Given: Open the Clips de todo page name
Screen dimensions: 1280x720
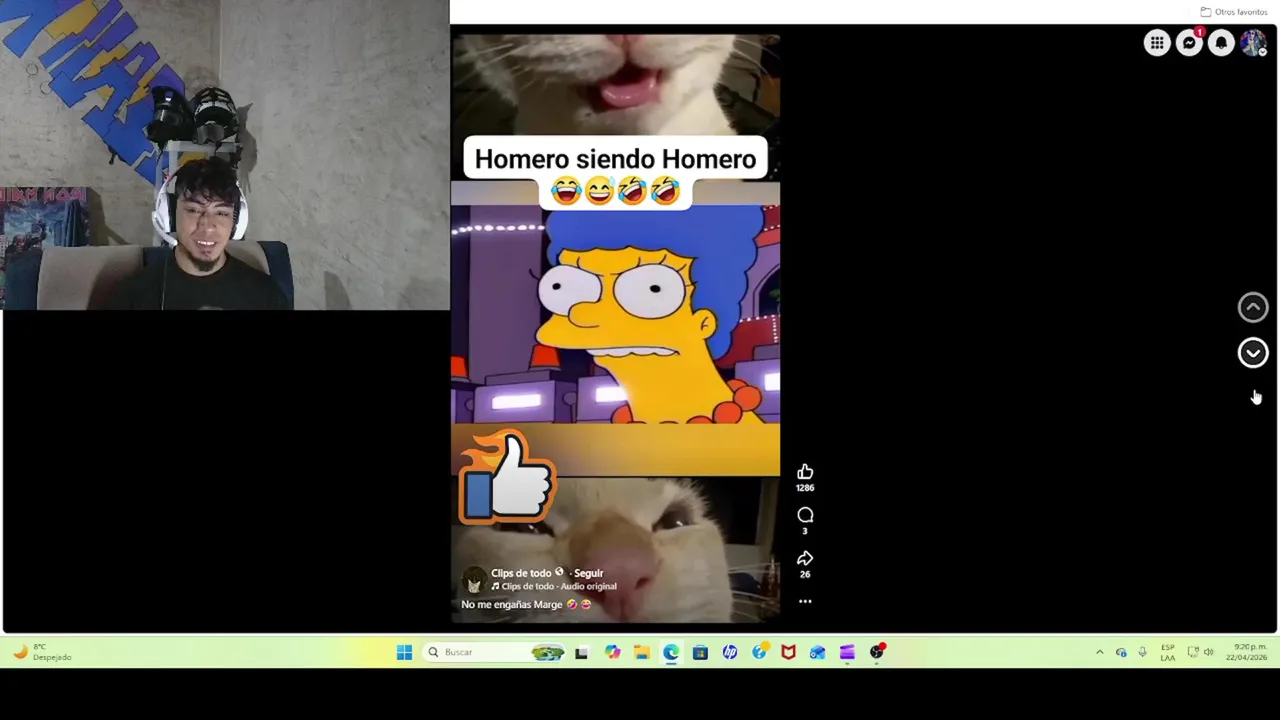Looking at the screenshot, I should 521,573.
